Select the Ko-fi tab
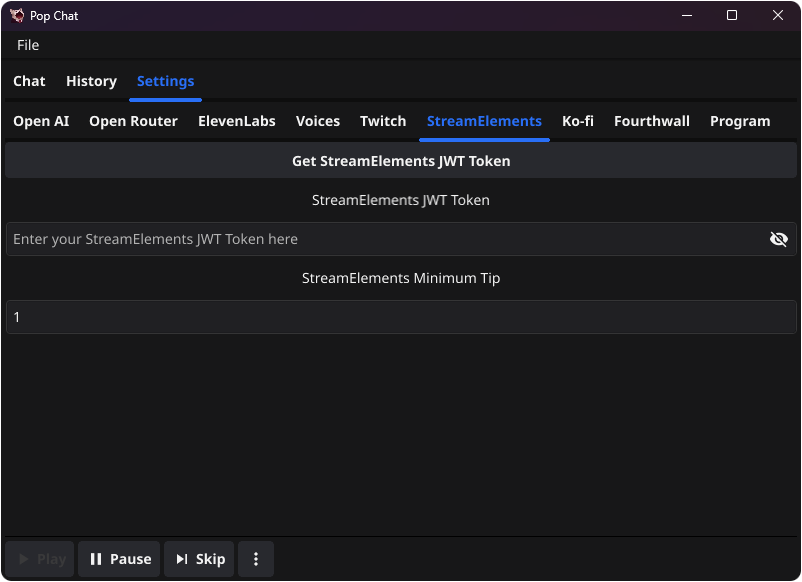 tap(578, 121)
